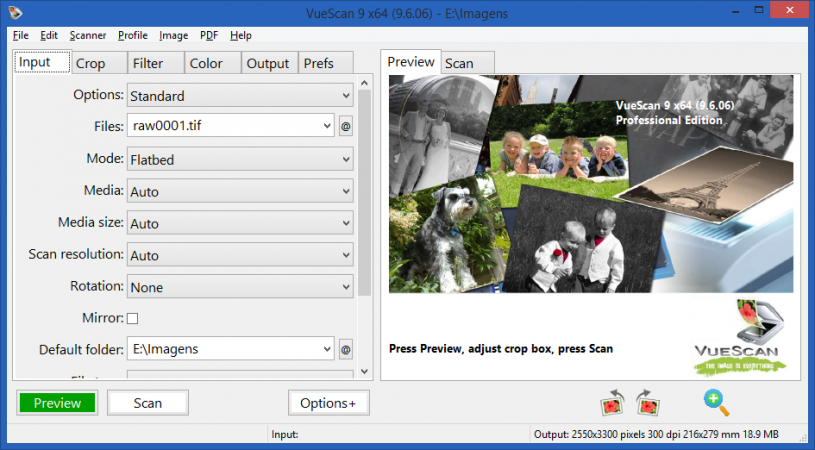The width and height of the screenshot is (815, 450).
Task: Click the zoom in magnifier icon
Action: click(716, 402)
